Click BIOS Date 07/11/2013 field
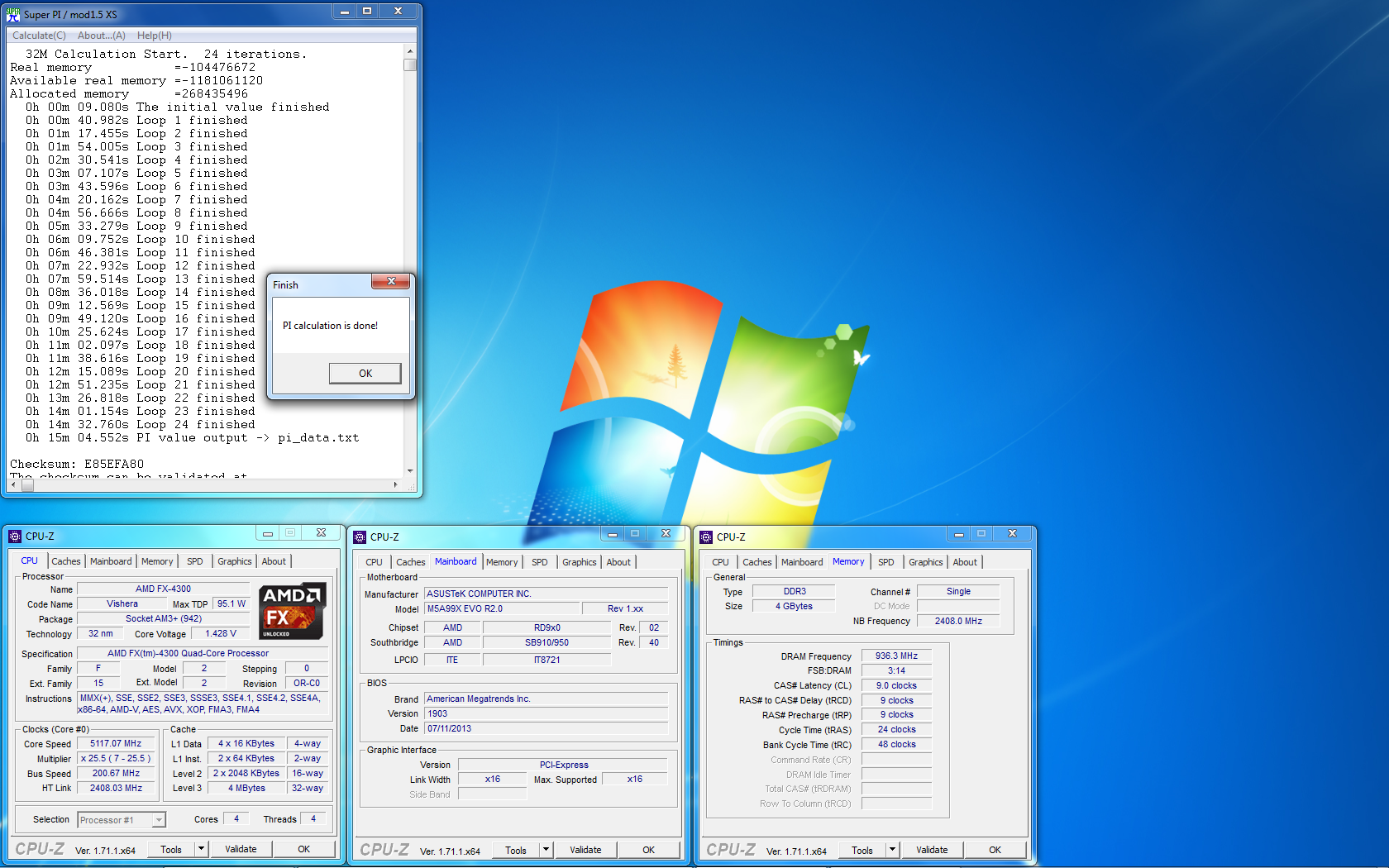Screen dimensions: 1389x868 547,728
